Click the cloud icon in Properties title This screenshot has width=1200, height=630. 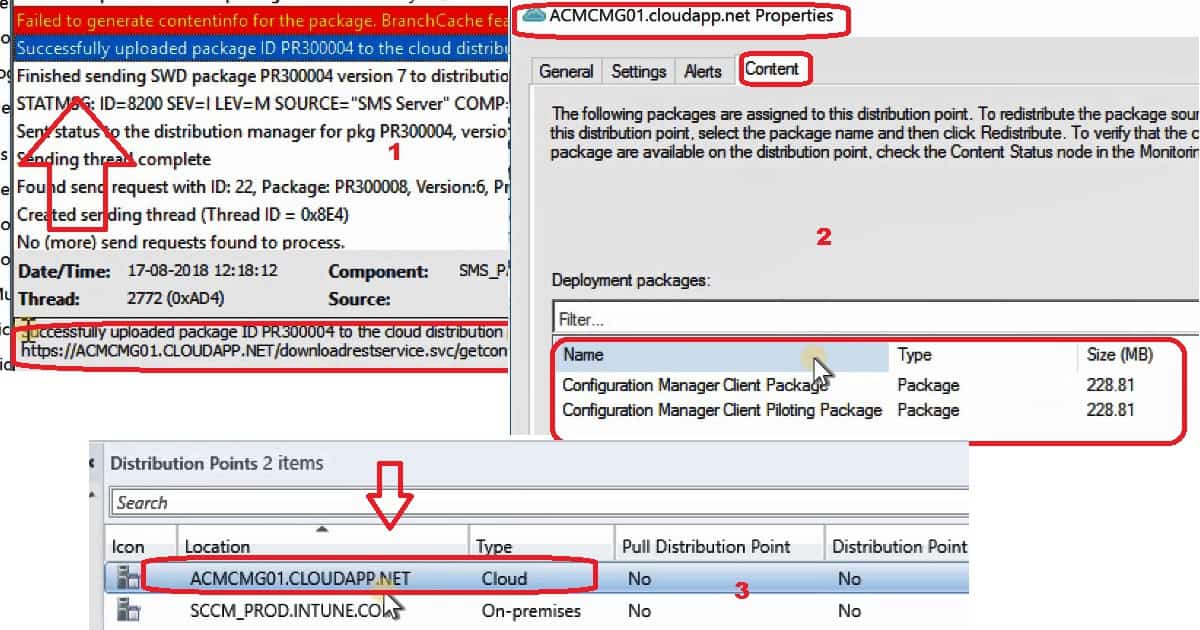click(534, 15)
